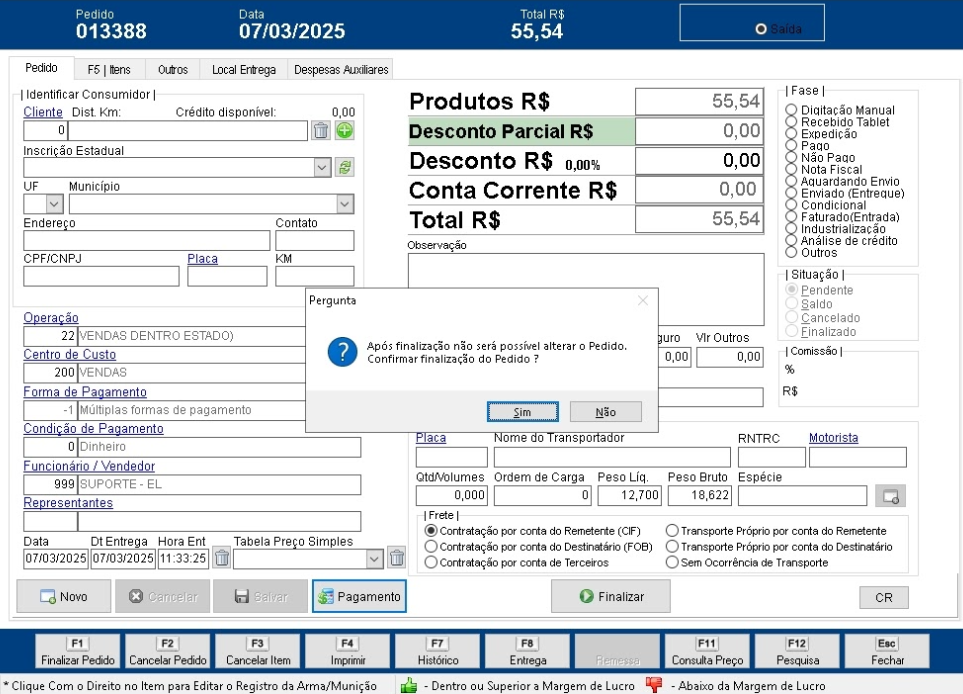Screen dimensions: 963x694
Task: Click the trash icon next to Cliente field
Action: pyautogui.click(x=321, y=130)
